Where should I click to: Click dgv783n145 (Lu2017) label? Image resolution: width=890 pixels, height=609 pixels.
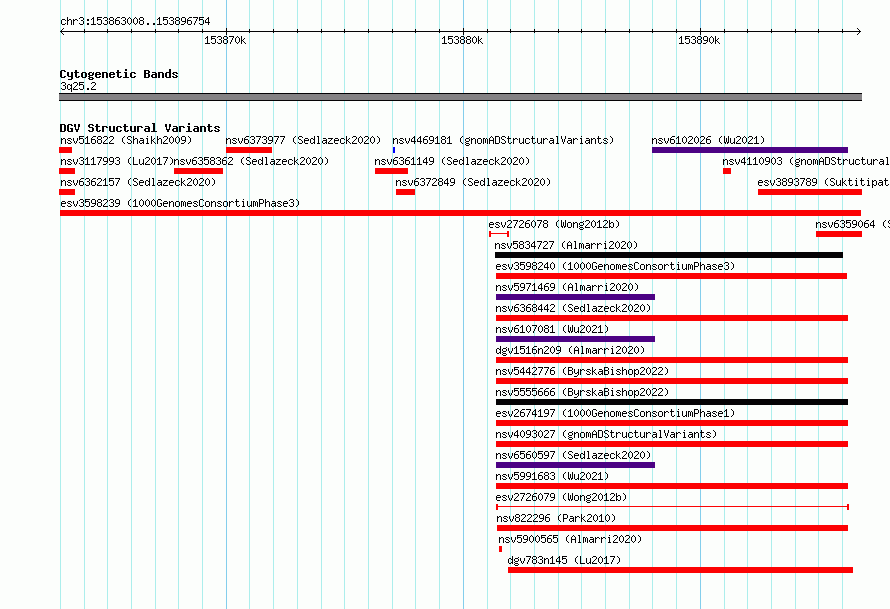(564, 560)
